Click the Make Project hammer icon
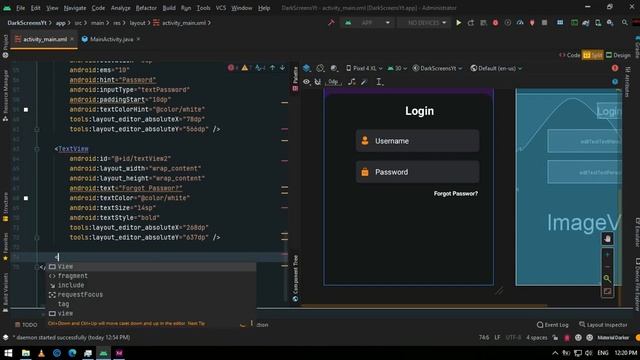The height and width of the screenshot is (360, 640). pos(331,23)
